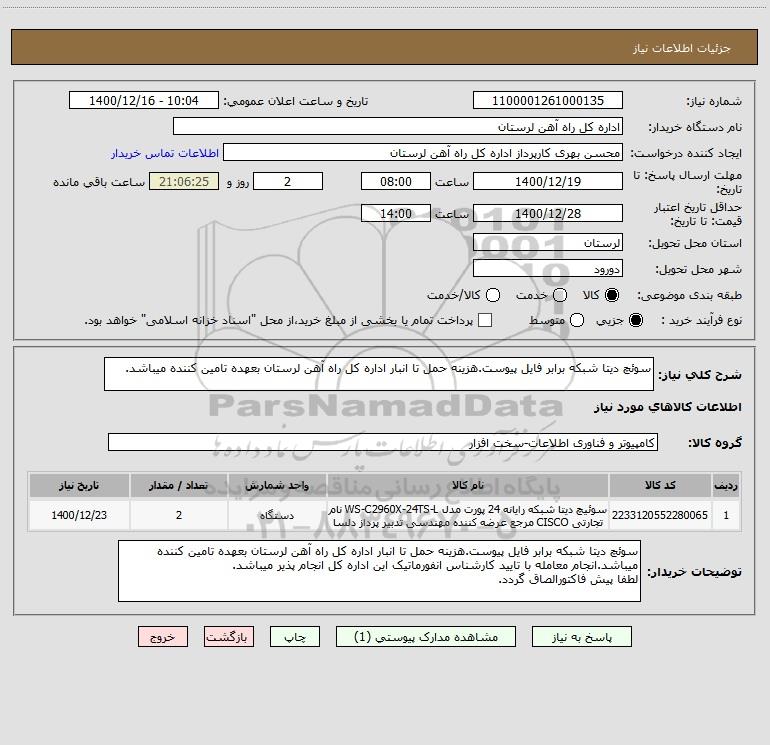Click the delivery province field لرستان
This screenshot has height=745, width=770.
point(548,242)
